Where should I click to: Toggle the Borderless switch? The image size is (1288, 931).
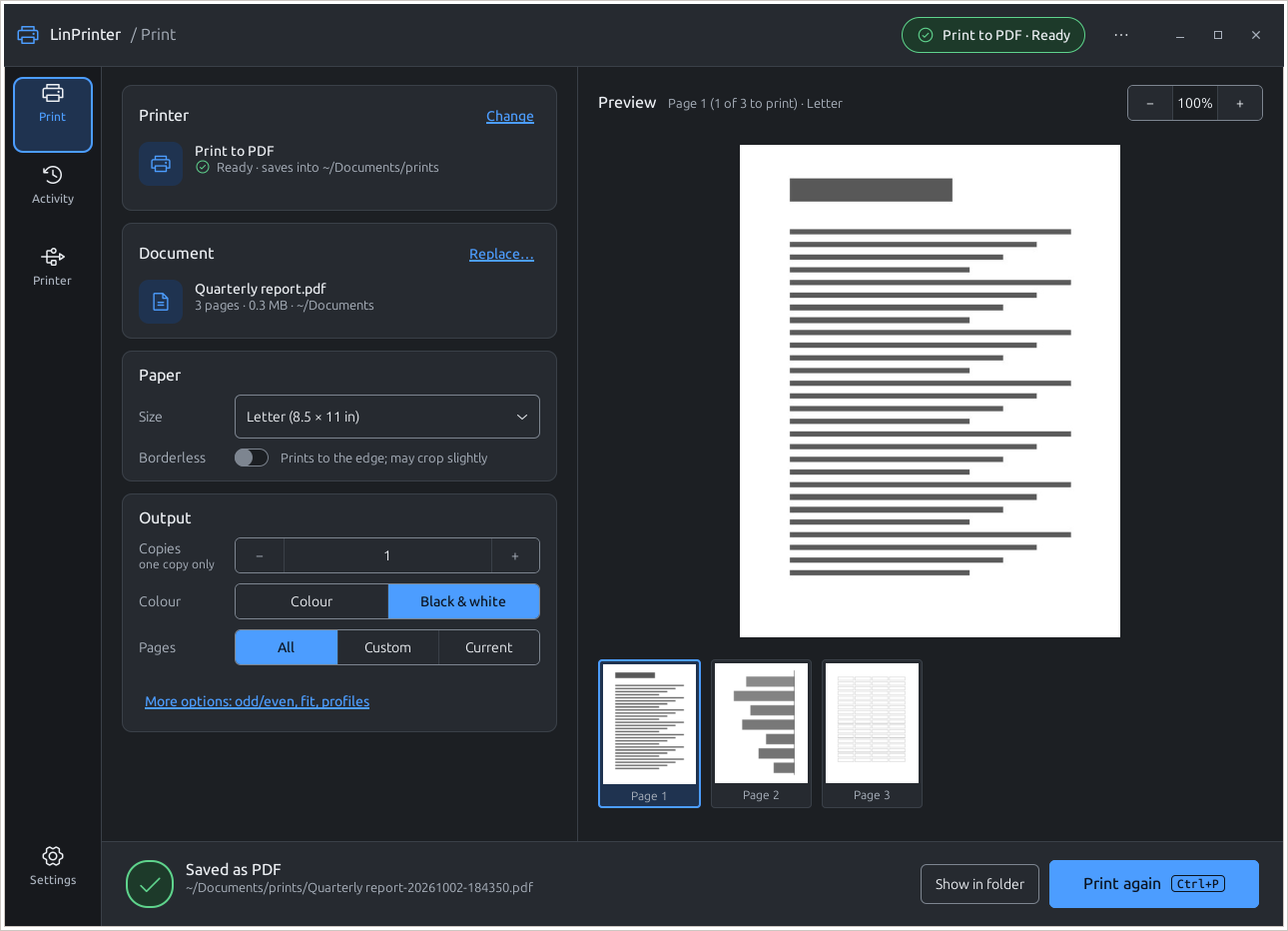[x=252, y=458]
